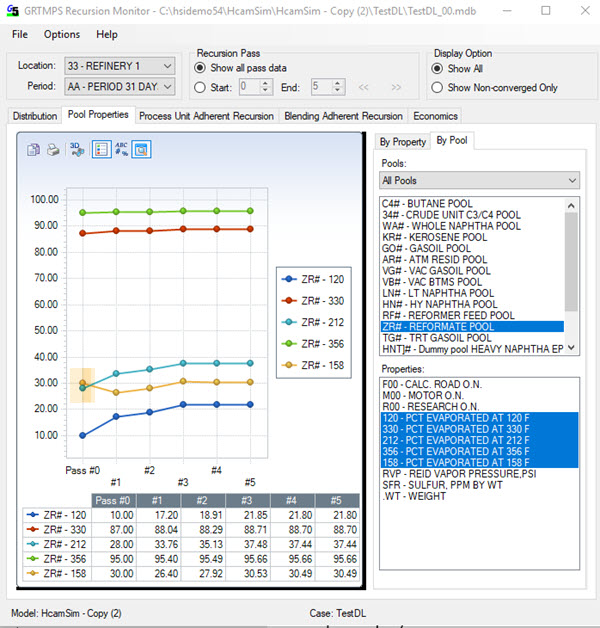Toggle the 3D chart view icon

tap(77, 149)
